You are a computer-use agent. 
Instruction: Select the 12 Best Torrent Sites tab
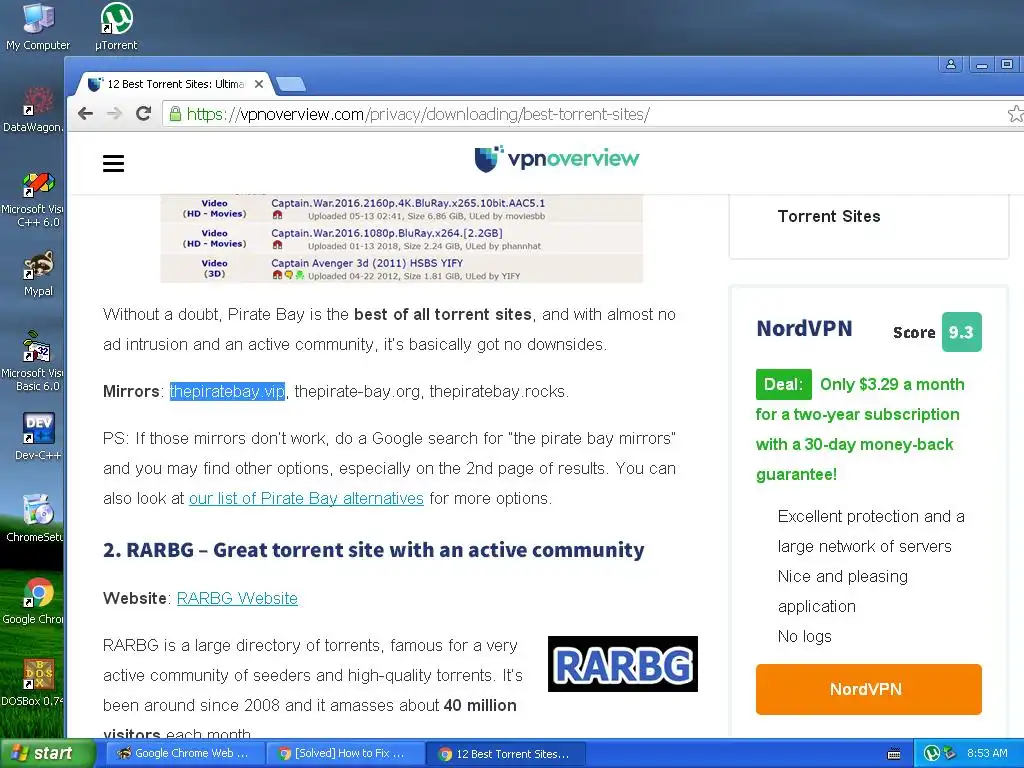click(x=175, y=84)
